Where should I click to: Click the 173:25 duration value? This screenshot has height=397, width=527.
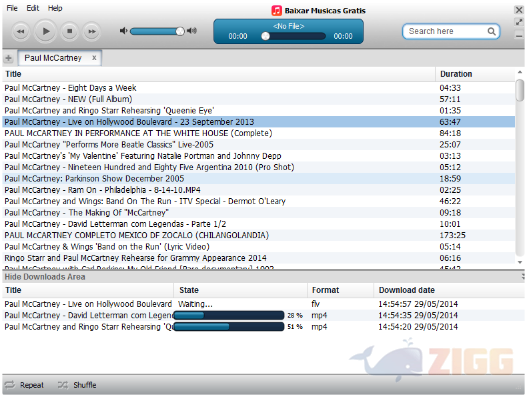tap(452, 235)
